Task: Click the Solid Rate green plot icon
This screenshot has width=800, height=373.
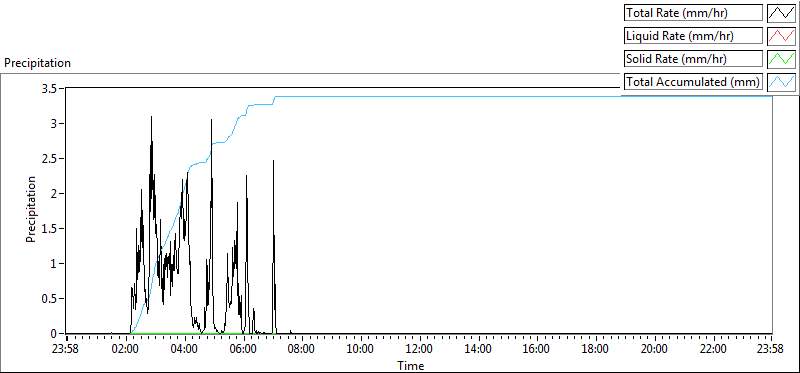Action: point(781,59)
